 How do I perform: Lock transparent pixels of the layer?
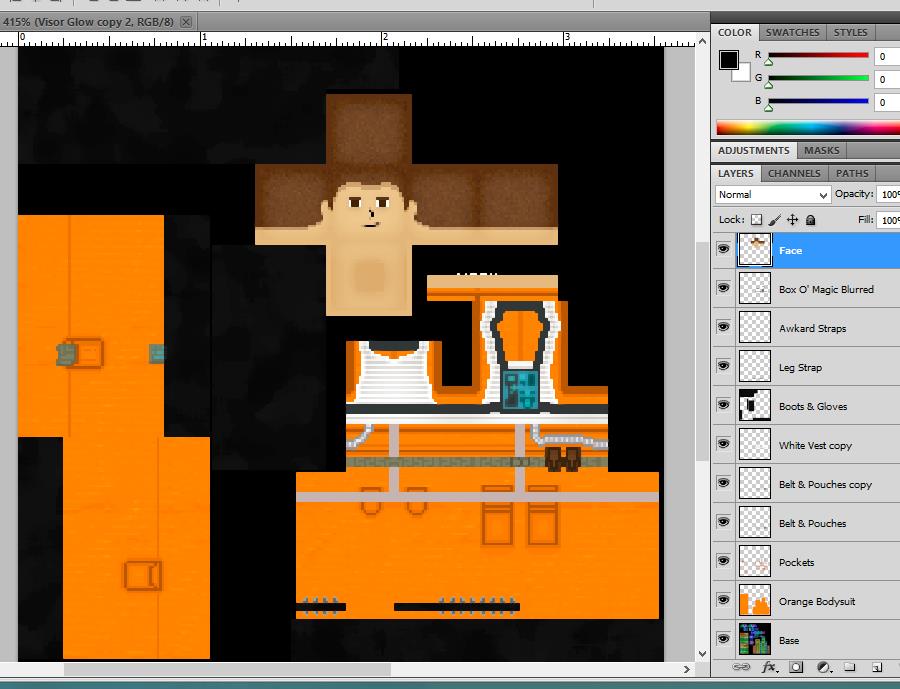click(757, 220)
